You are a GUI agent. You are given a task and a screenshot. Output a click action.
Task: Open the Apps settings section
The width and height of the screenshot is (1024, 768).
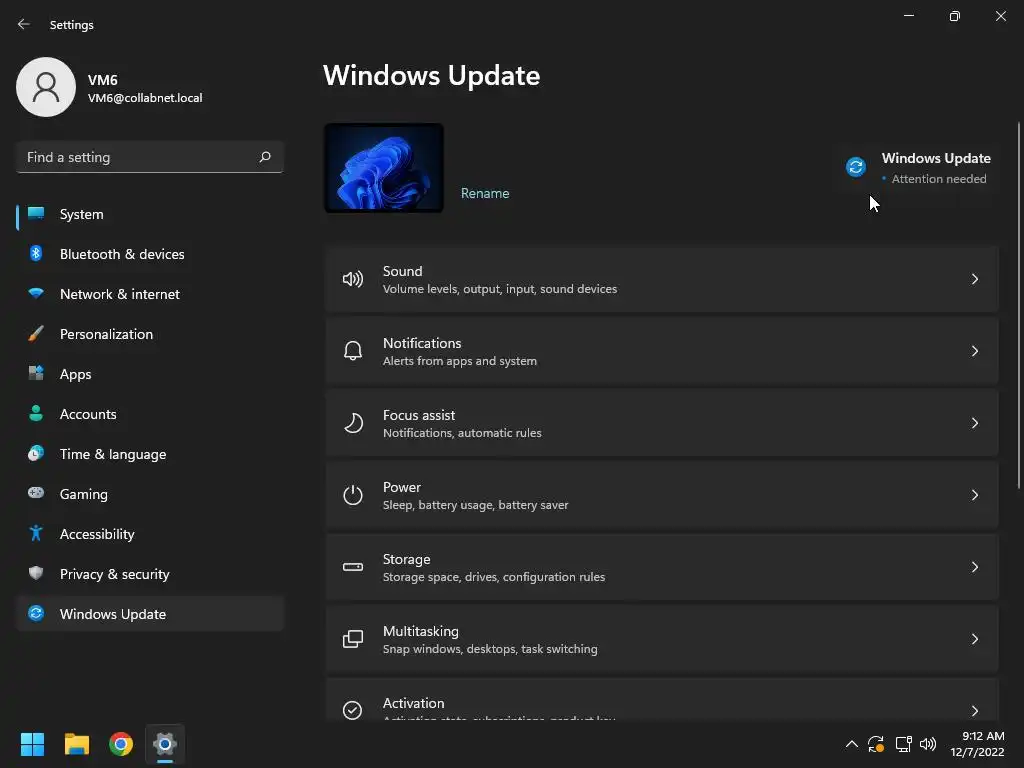[150, 374]
